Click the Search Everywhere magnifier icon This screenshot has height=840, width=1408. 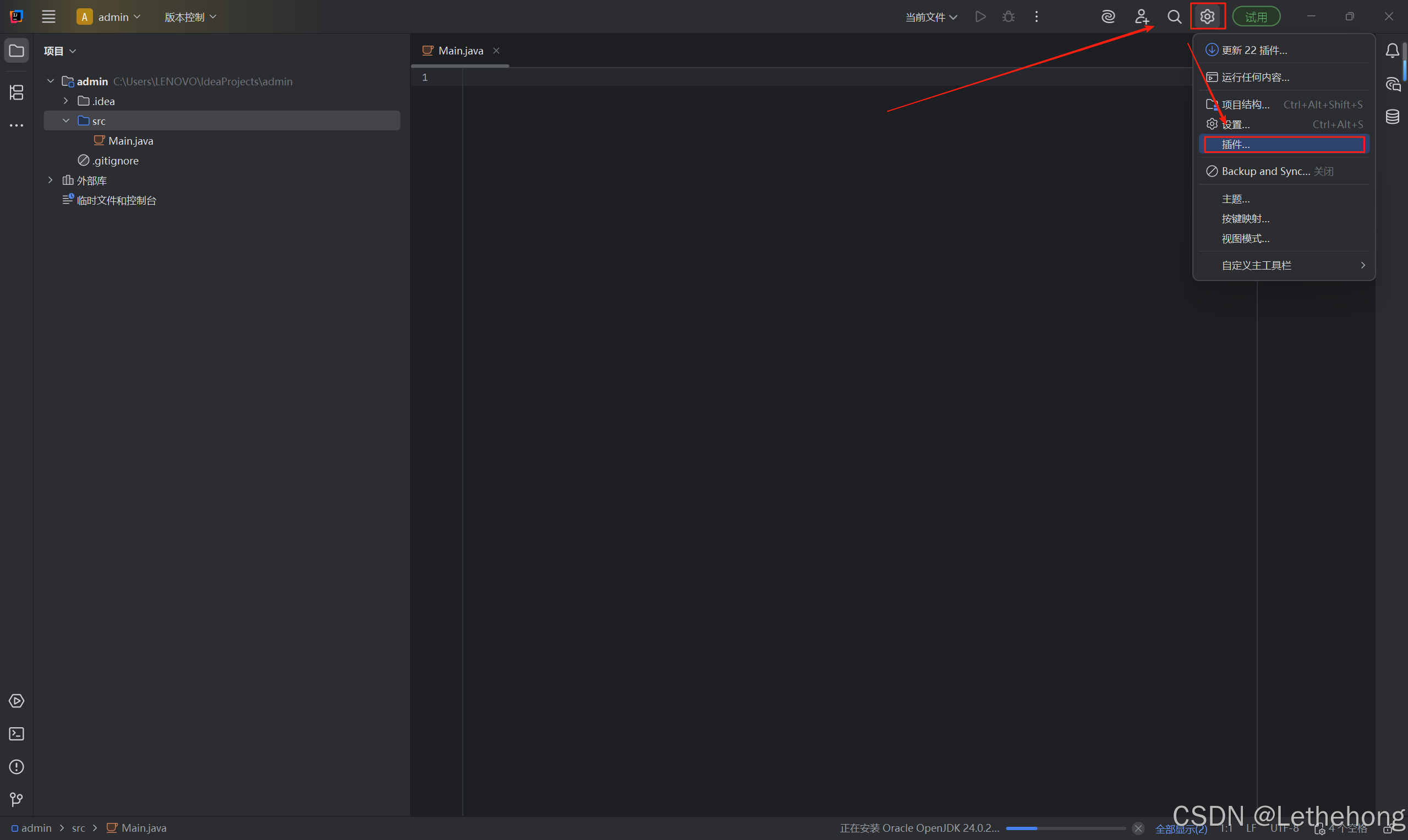1174,17
